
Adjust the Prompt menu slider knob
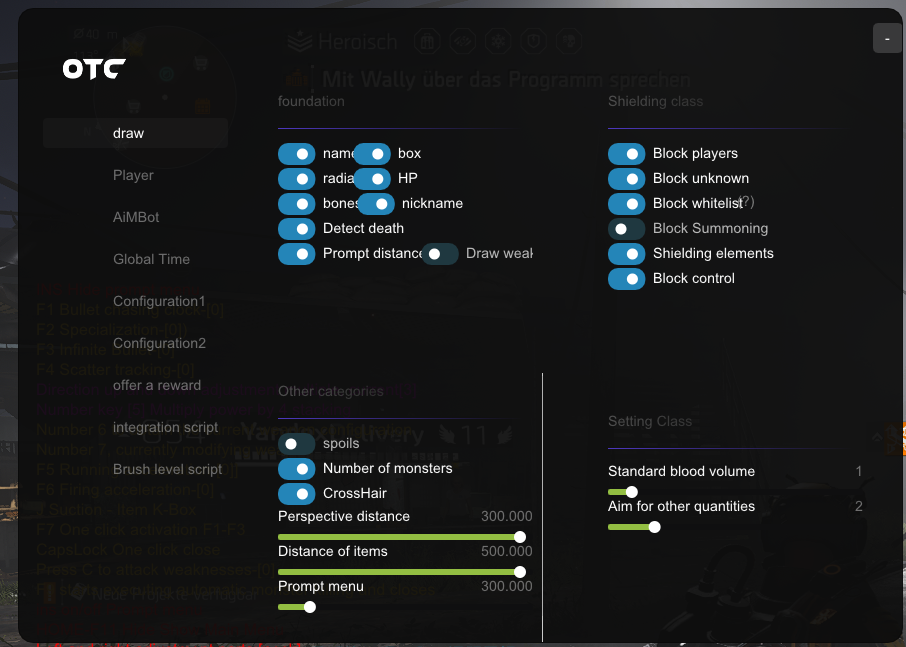pyautogui.click(x=310, y=607)
